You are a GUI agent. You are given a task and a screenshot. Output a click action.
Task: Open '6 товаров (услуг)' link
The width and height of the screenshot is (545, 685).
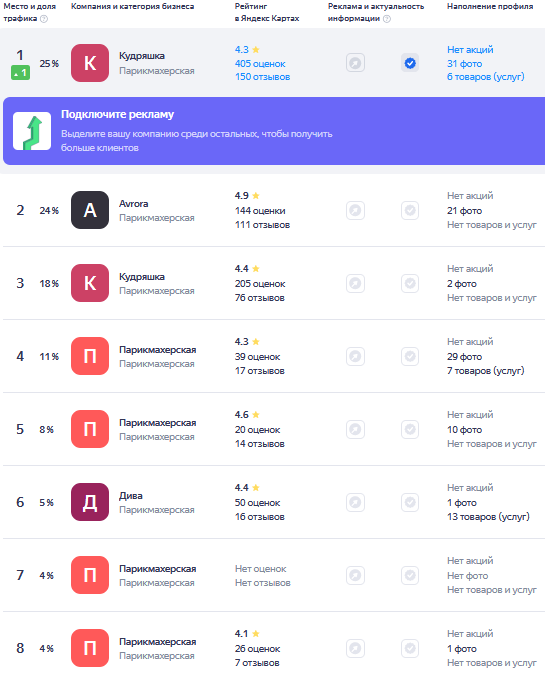click(x=486, y=77)
